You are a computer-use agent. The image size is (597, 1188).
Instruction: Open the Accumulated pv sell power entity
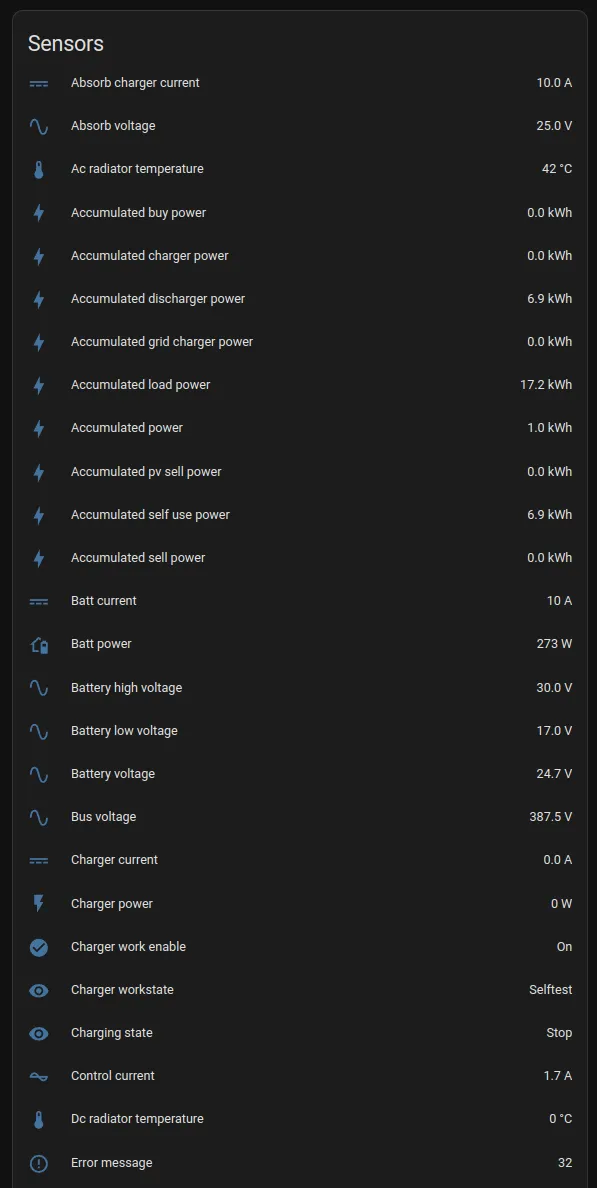(x=300, y=471)
